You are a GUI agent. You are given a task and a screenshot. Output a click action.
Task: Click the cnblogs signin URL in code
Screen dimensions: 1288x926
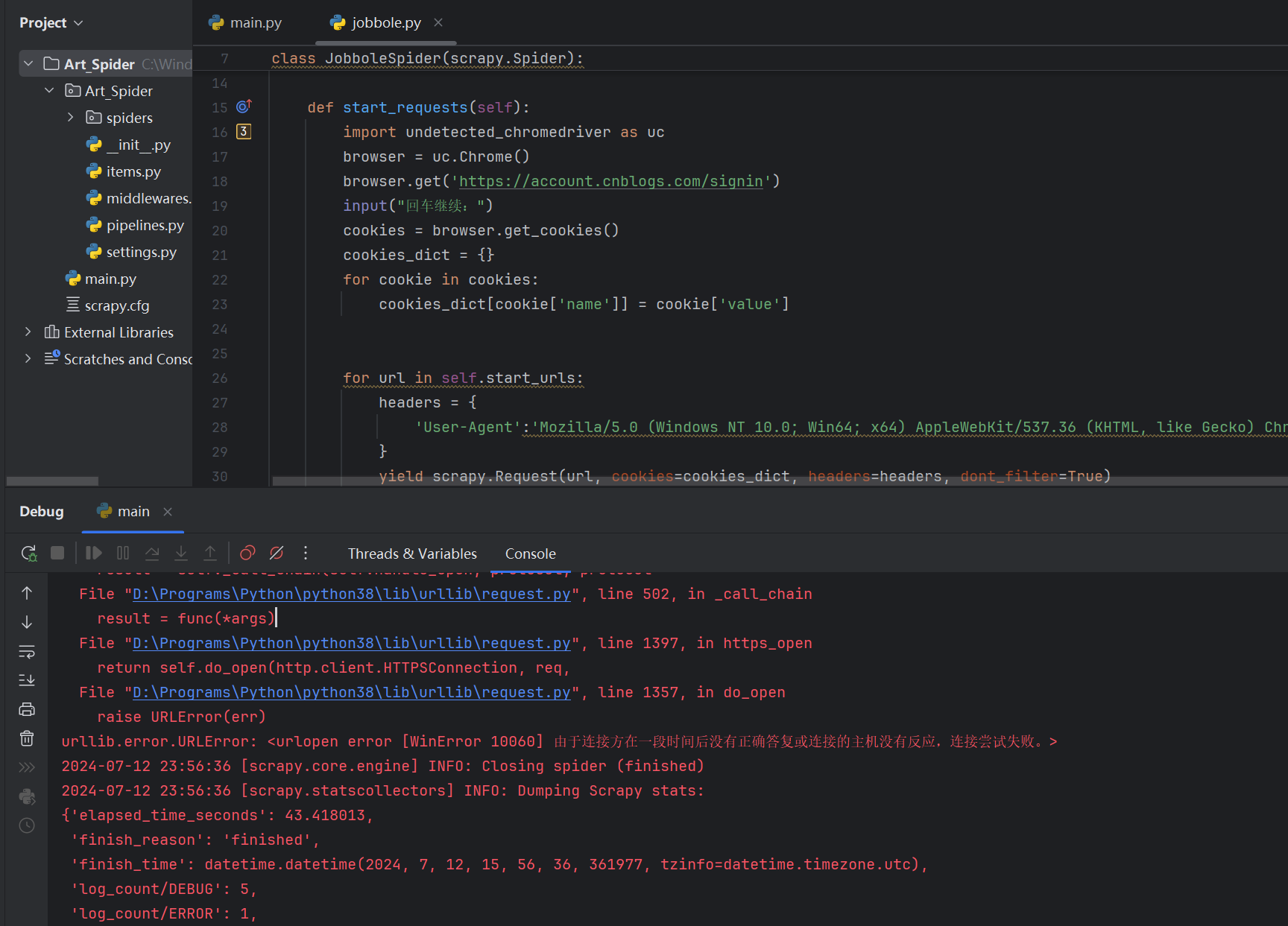point(611,181)
